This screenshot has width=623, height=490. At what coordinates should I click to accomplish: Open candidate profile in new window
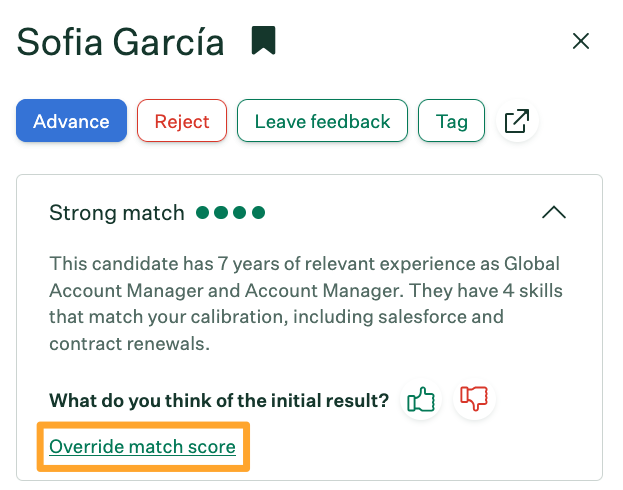point(516,122)
